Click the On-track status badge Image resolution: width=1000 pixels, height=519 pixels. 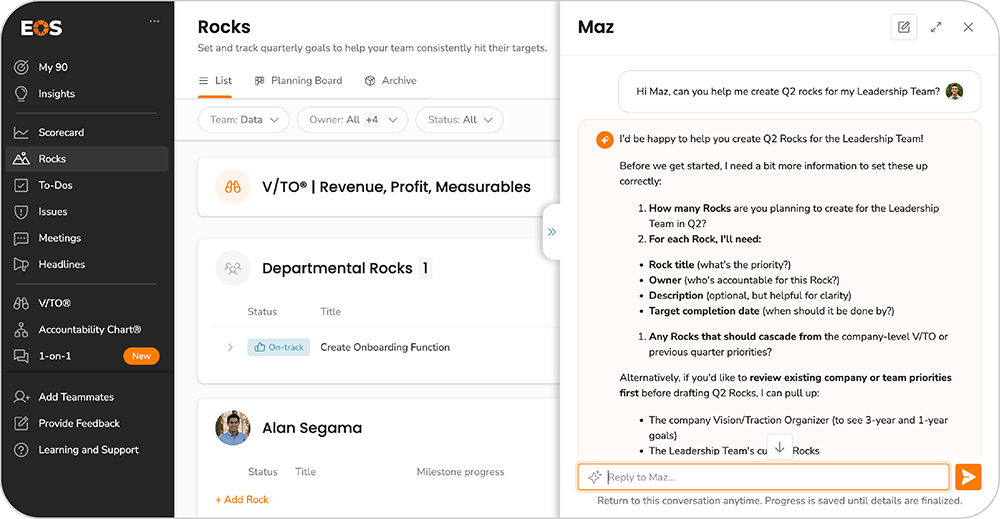[x=279, y=347]
